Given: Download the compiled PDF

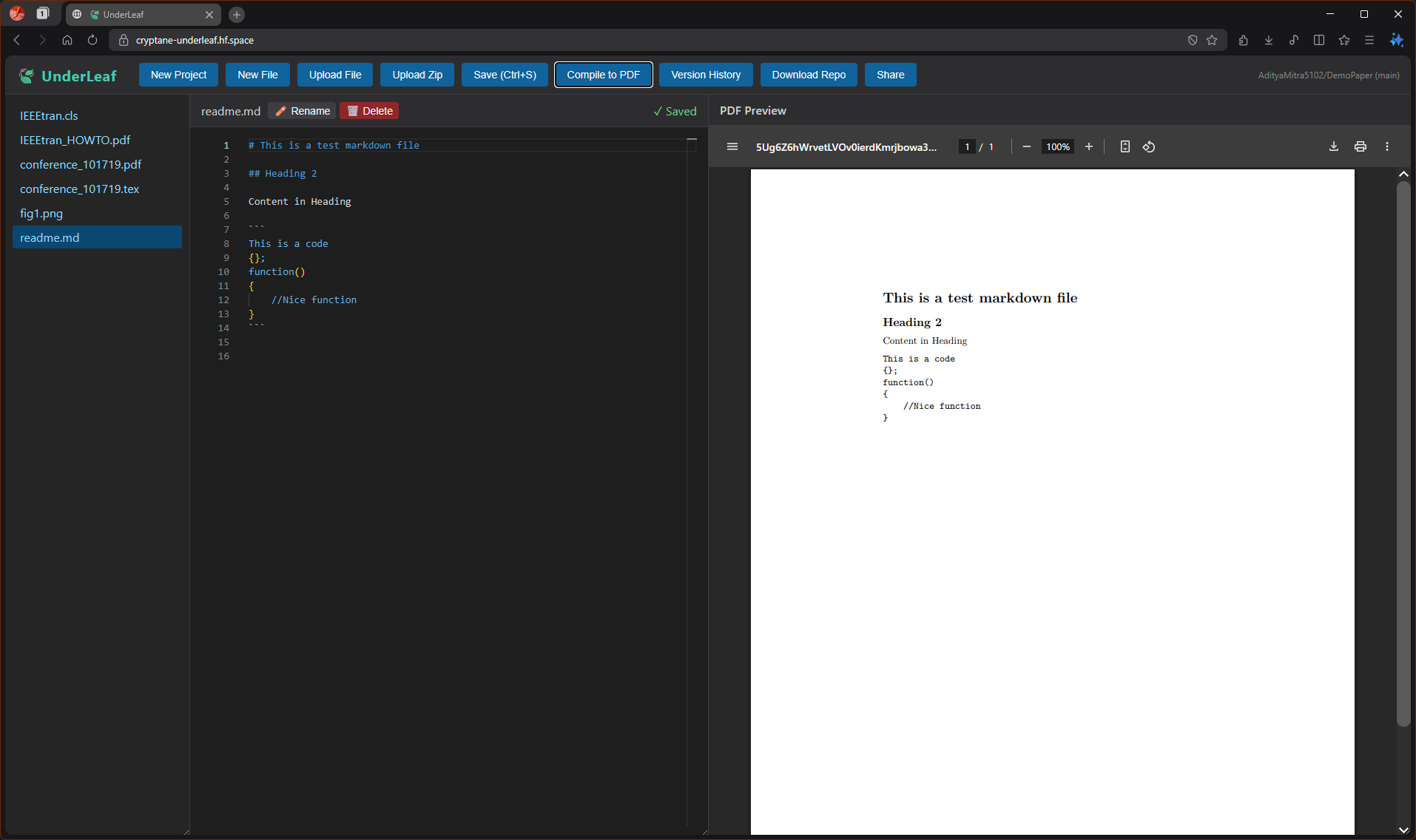Looking at the screenshot, I should coord(1333,146).
